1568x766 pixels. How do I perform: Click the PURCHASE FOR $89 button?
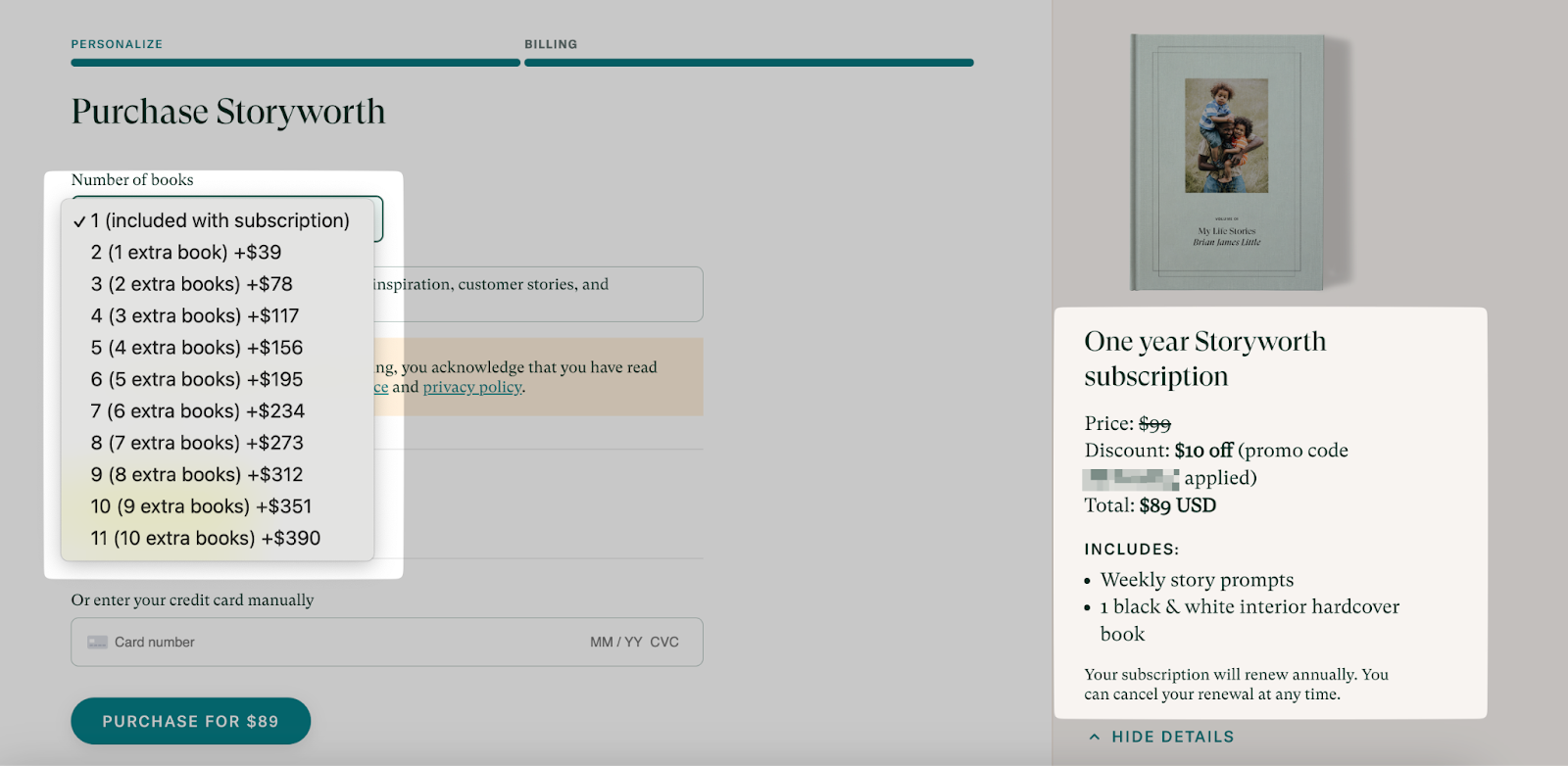191,721
